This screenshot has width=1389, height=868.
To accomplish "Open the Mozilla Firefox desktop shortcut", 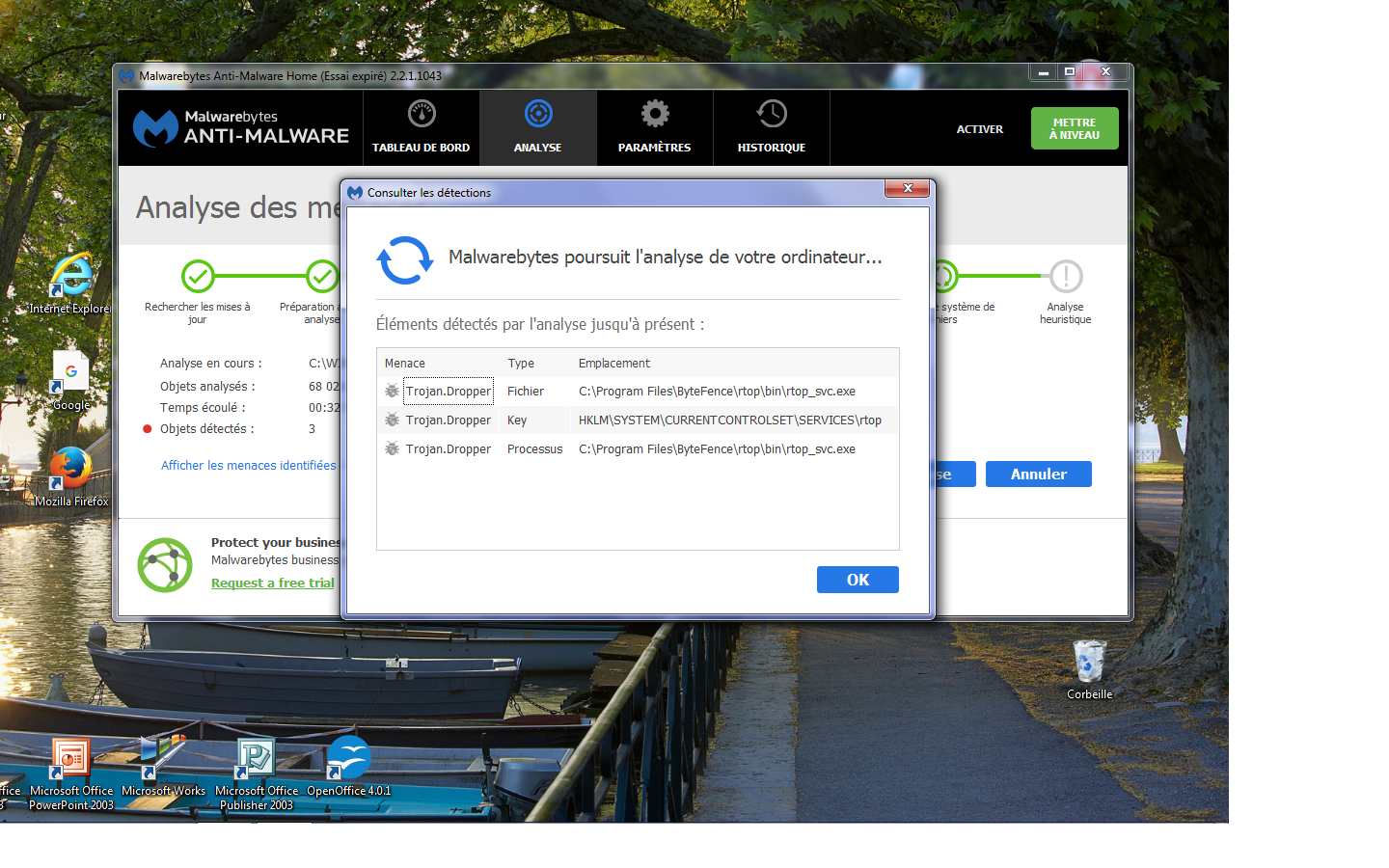I will coord(71,471).
